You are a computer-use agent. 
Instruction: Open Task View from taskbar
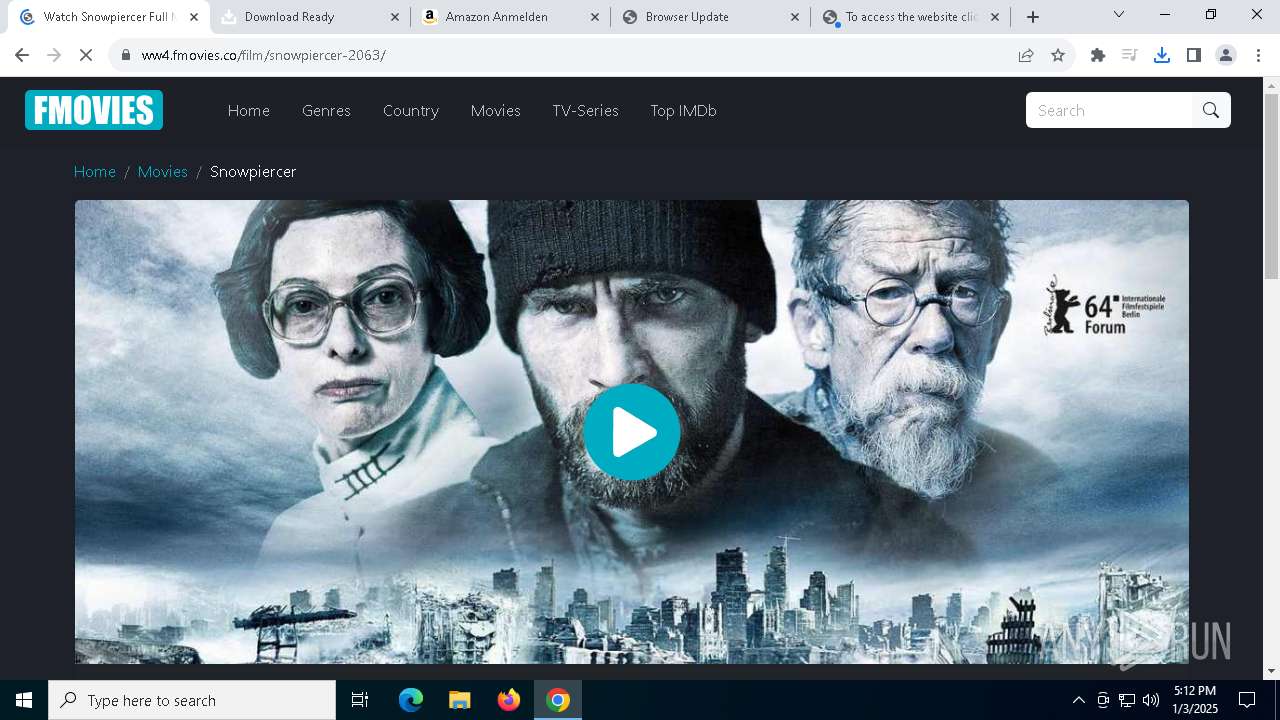[x=360, y=700]
